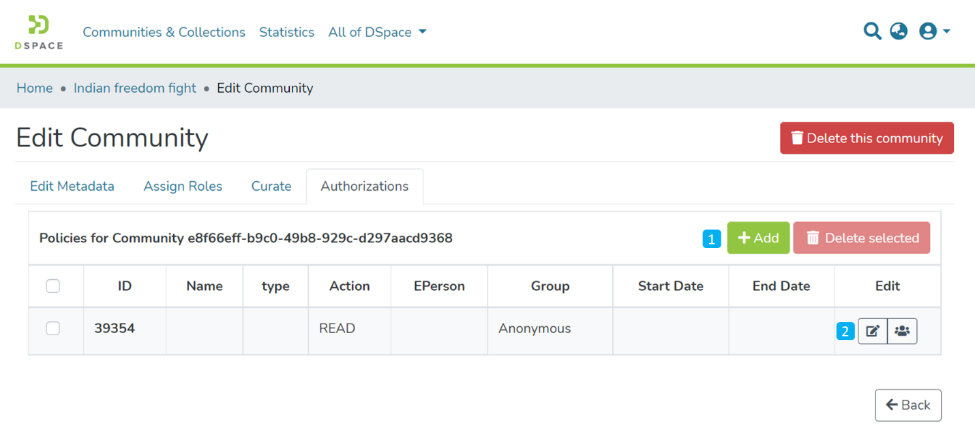Click the policy group members icon
Viewport: 975px width, 438px height.
click(x=902, y=331)
